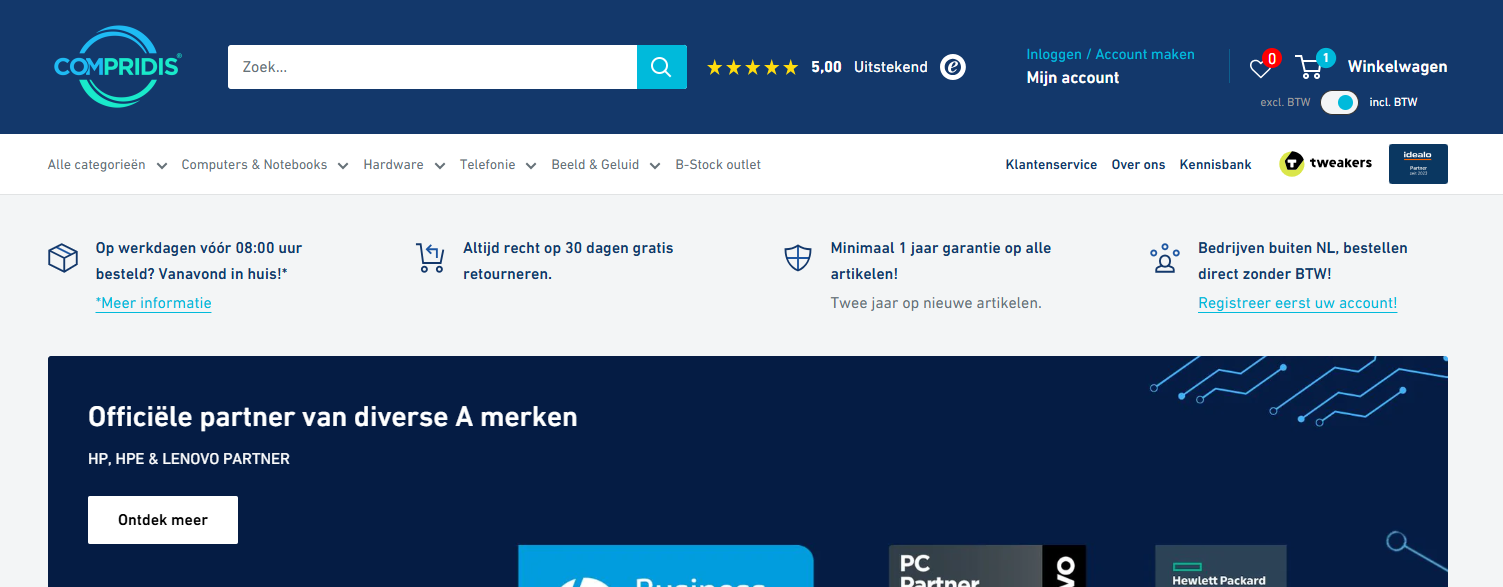This screenshot has height=587, width=1503.
Task: Click the Compridis logo
Action: coord(116,67)
